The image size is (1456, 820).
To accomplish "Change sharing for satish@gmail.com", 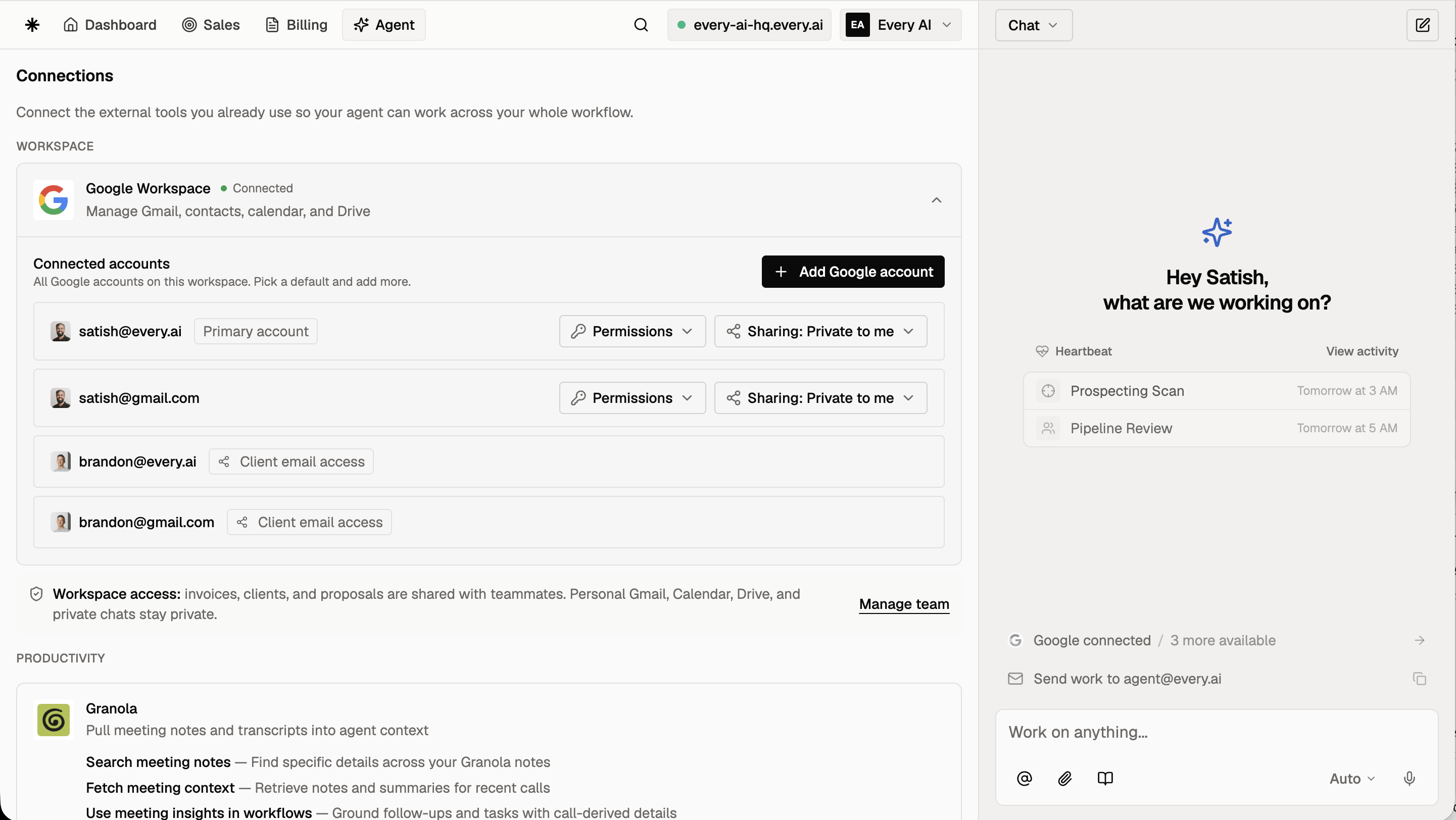I will click(820, 398).
